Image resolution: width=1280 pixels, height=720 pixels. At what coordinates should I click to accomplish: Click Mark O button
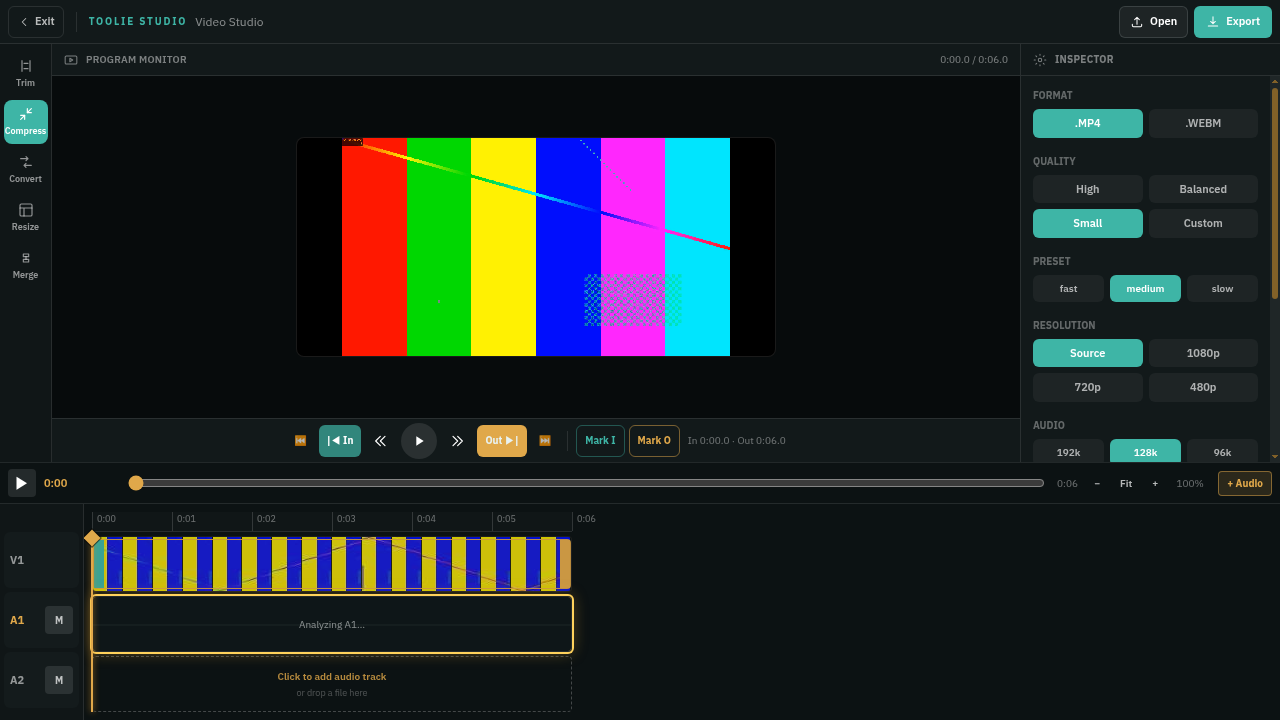pyautogui.click(x=654, y=441)
